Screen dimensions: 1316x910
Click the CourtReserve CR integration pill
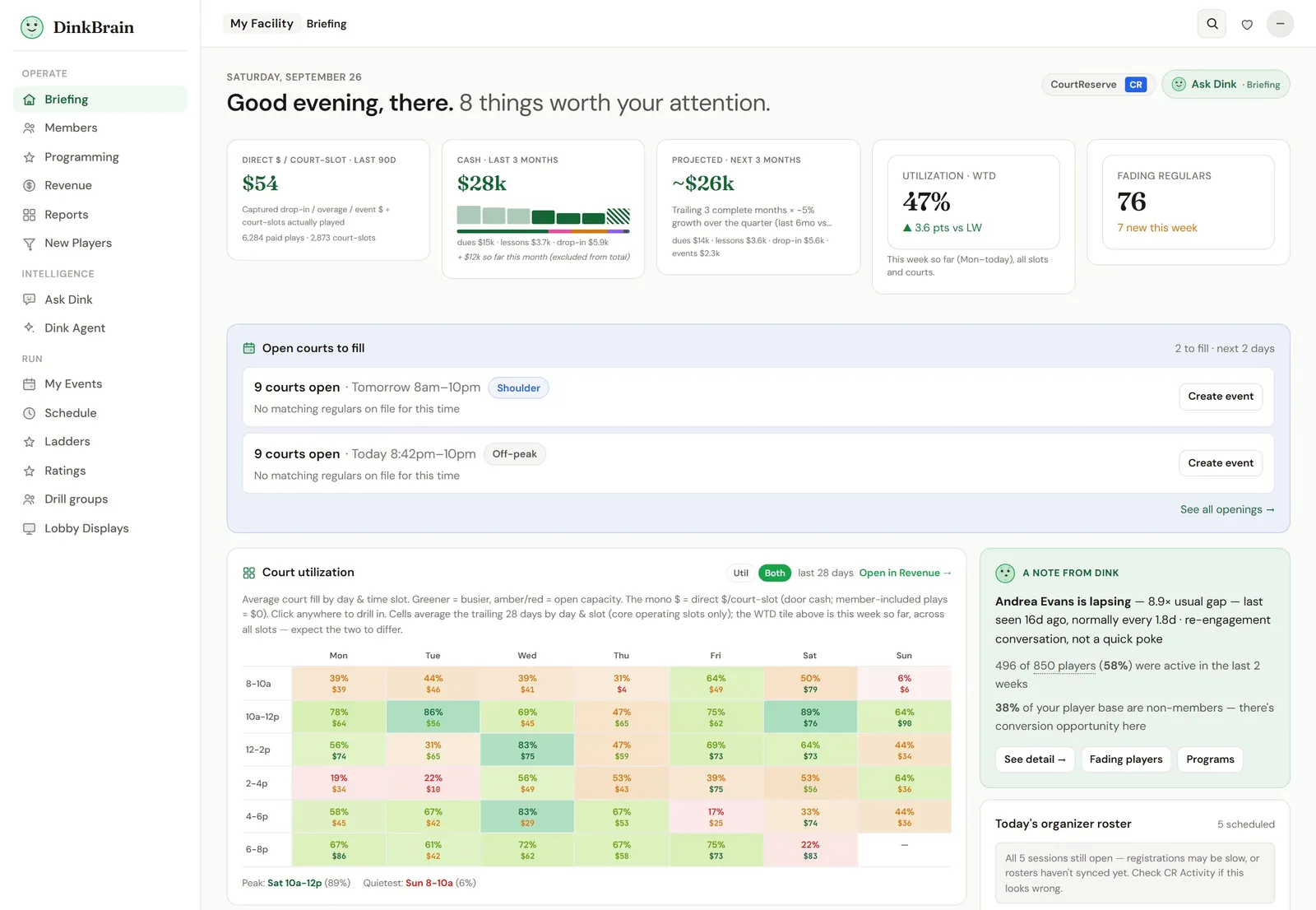pyautogui.click(x=1099, y=84)
